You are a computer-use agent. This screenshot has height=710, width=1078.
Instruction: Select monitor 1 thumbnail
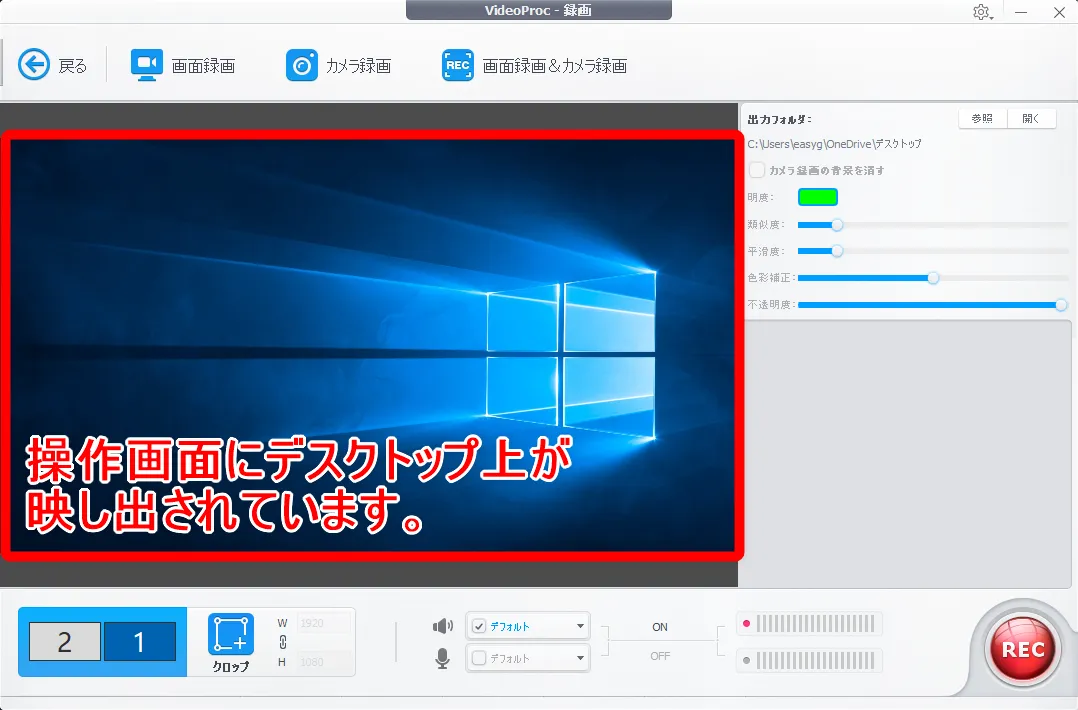[x=140, y=642]
